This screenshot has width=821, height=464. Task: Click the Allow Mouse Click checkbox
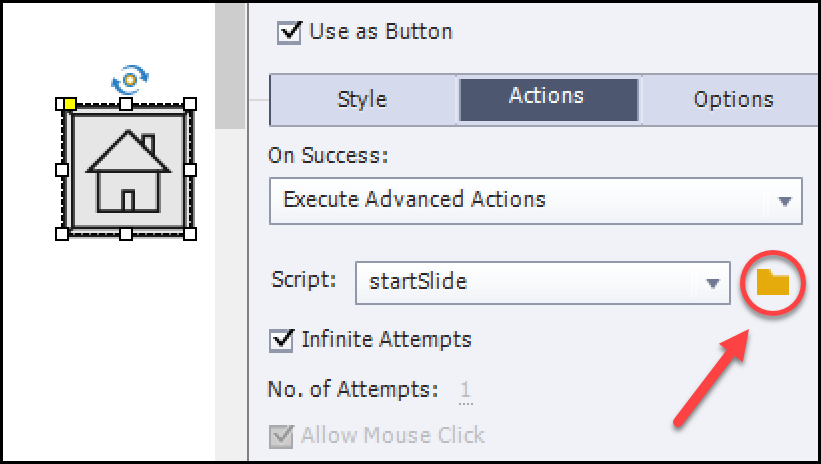pos(282,435)
